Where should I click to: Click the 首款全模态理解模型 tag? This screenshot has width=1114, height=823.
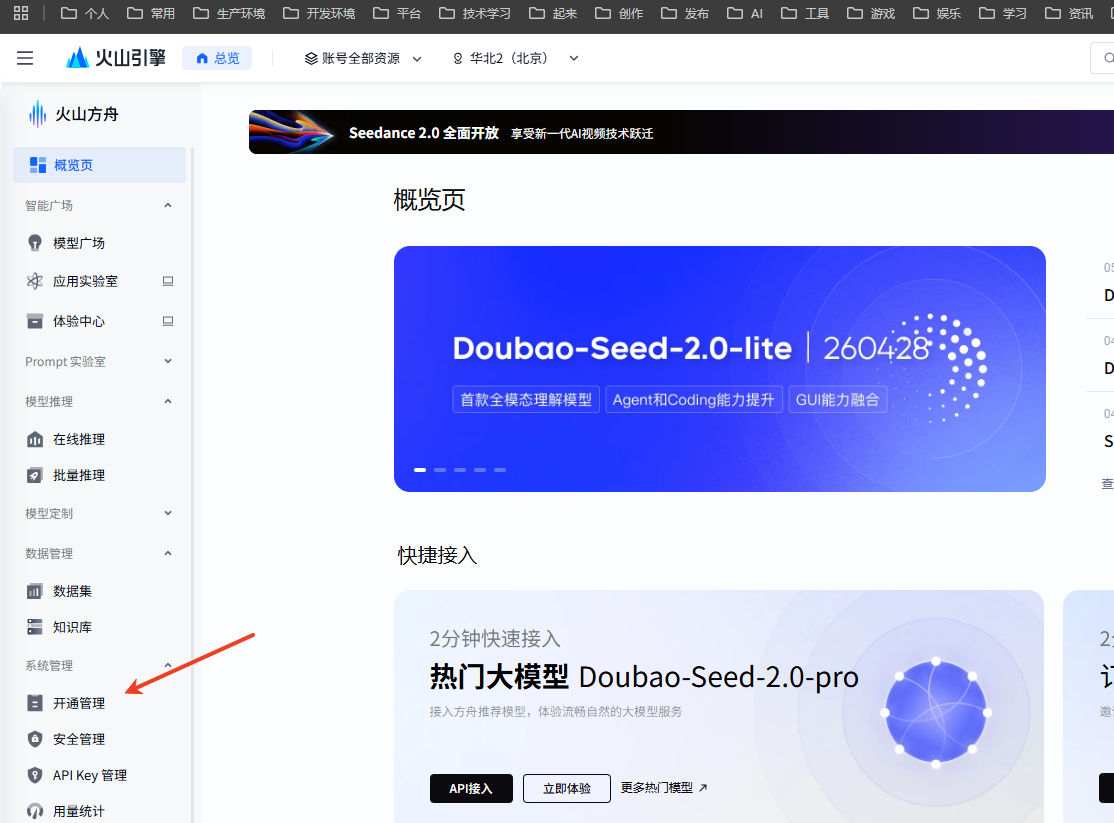click(x=526, y=399)
